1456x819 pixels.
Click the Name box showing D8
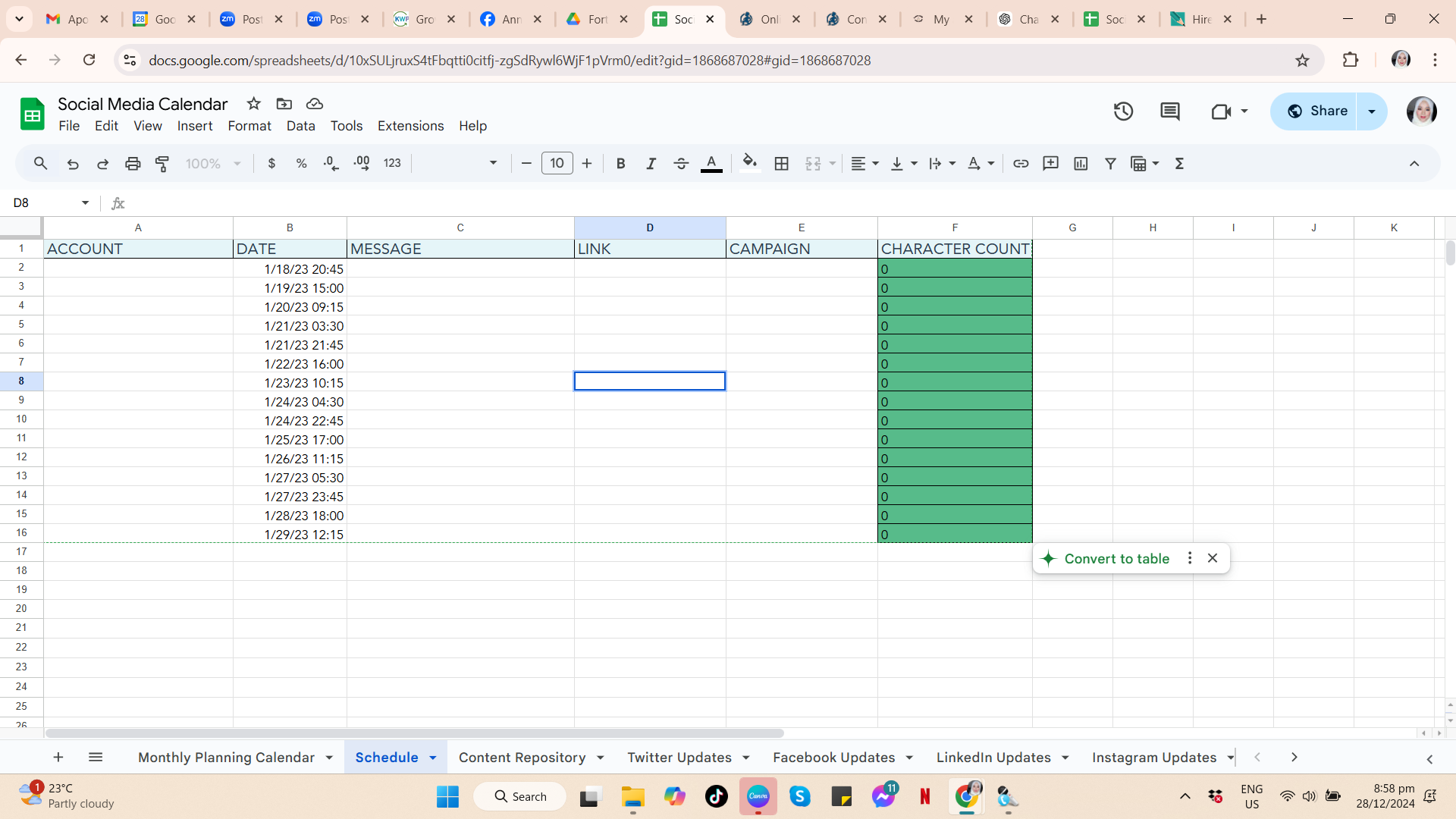click(x=45, y=203)
